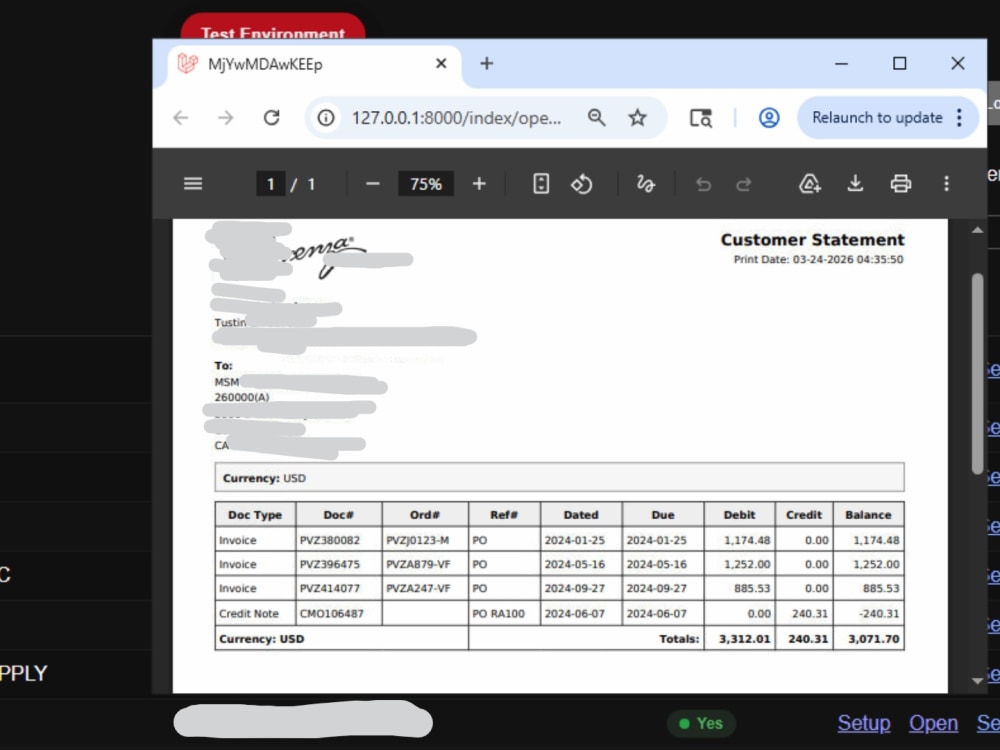Open the Google Lens search icon
The width and height of the screenshot is (1000, 750).
tap(701, 118)
